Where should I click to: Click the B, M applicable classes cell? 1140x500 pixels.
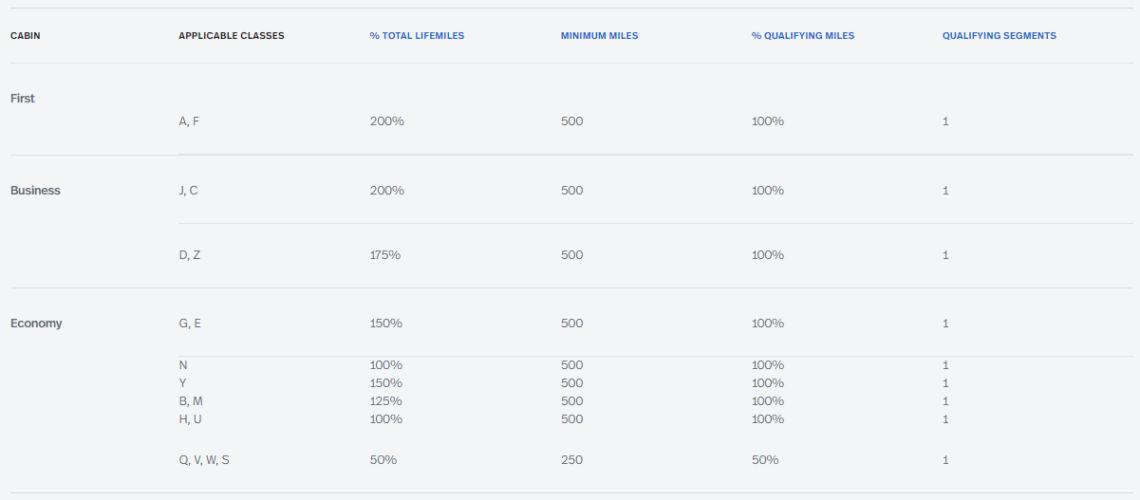190,401
